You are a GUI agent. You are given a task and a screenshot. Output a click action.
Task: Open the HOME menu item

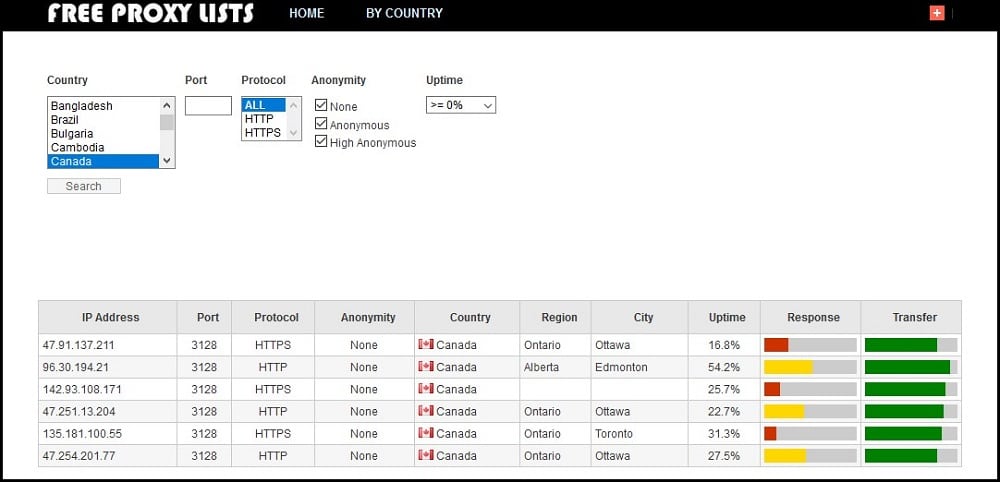point(306,13)
